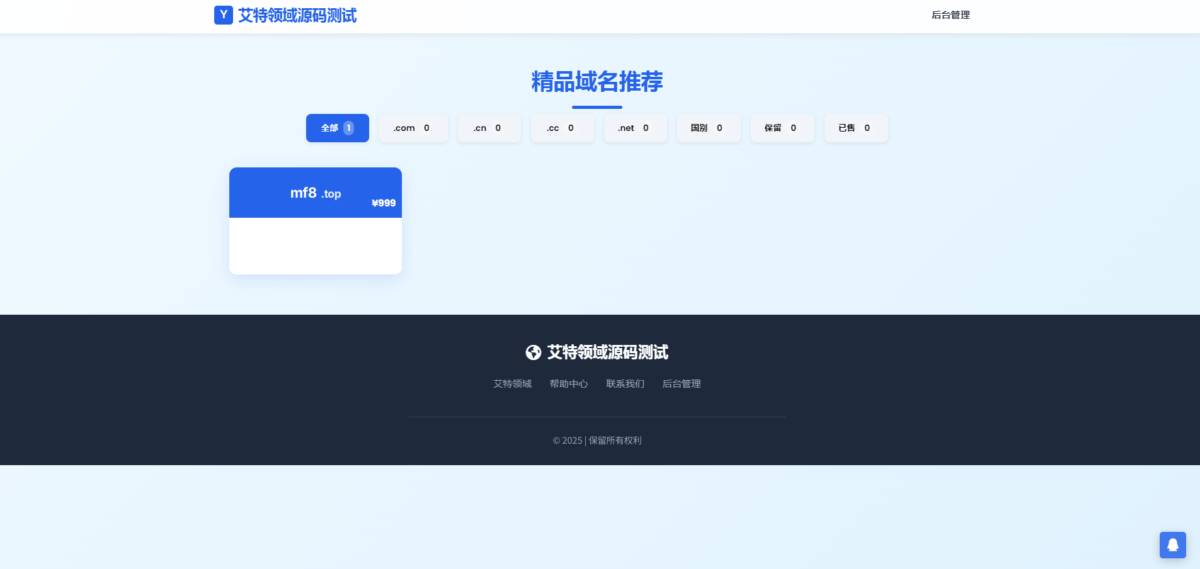The height and width of the screenshot is (569, 1200).
Task: Filter domains by .cn
Action: pos(489,128)
